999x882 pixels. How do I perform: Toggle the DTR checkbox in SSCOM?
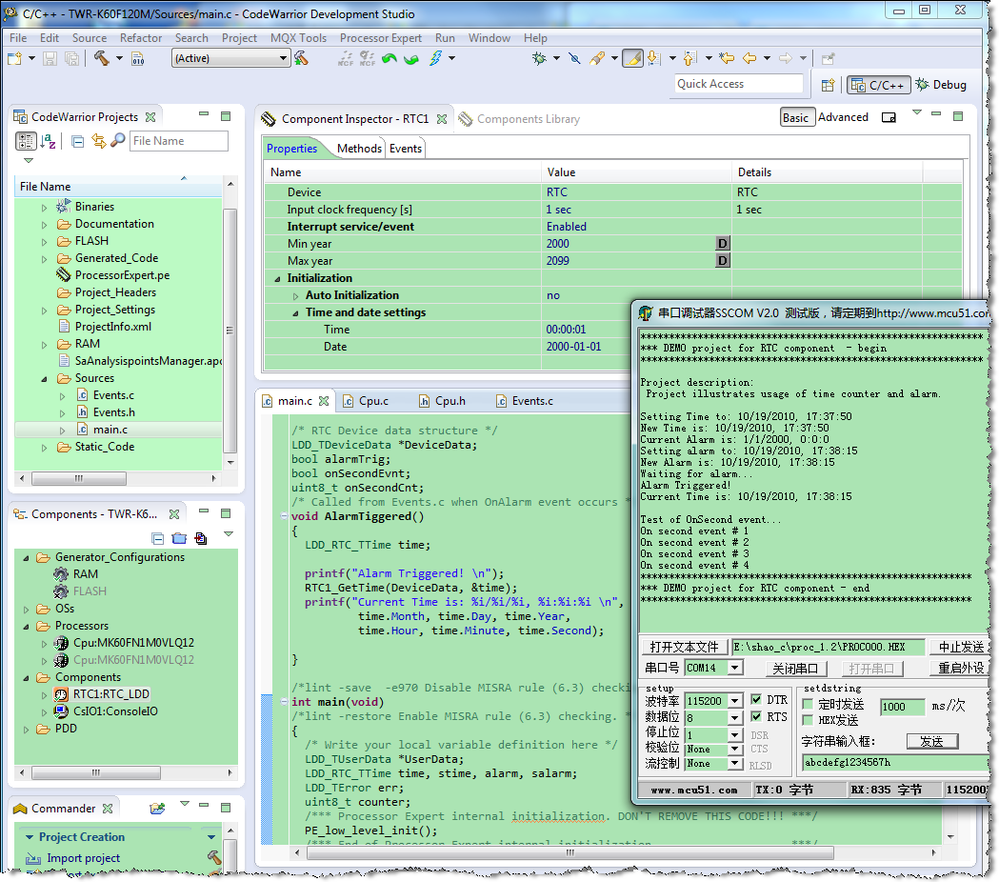click(756, 700)
